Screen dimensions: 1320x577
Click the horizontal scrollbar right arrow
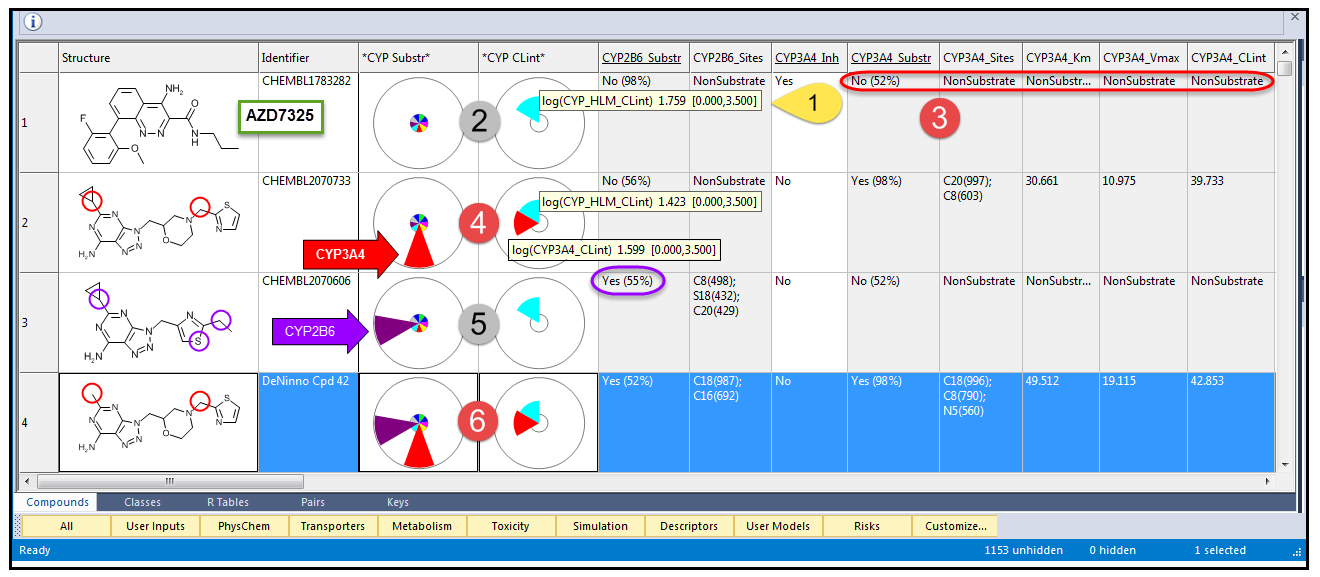point(1270,481)
